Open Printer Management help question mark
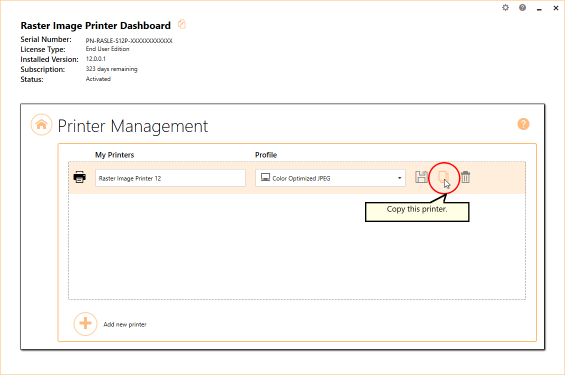The width and height of the screenshot is (565, 375). pyautogui.click(x=523, y=124)
